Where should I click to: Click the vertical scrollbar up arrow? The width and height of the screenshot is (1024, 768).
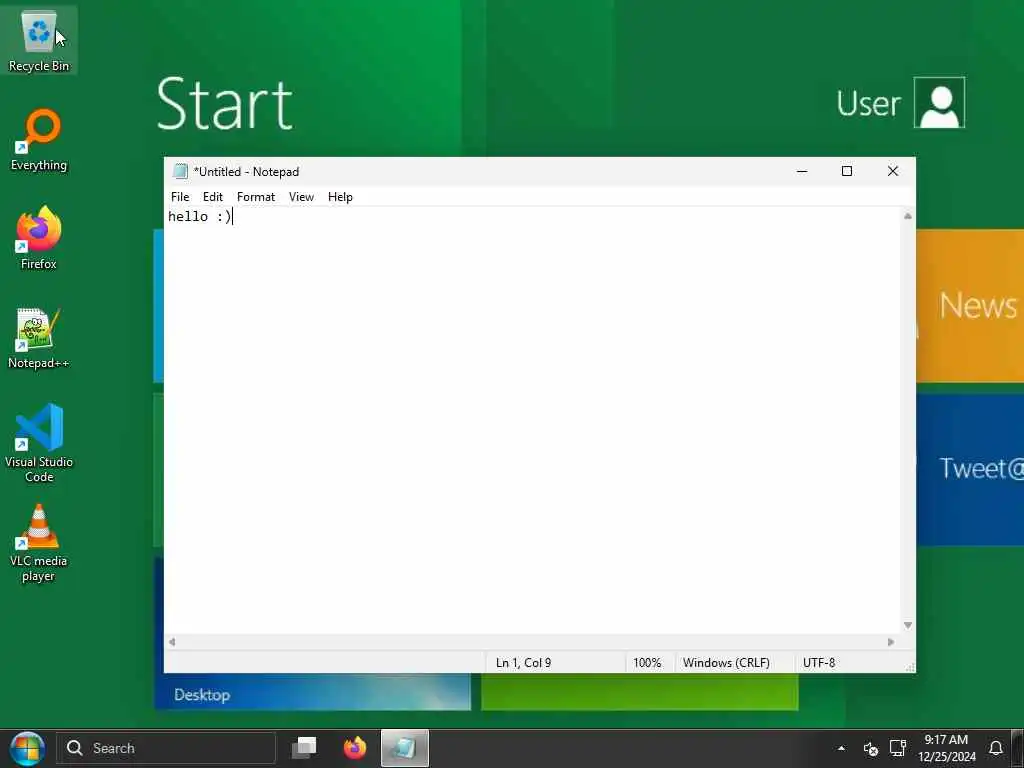908,216
